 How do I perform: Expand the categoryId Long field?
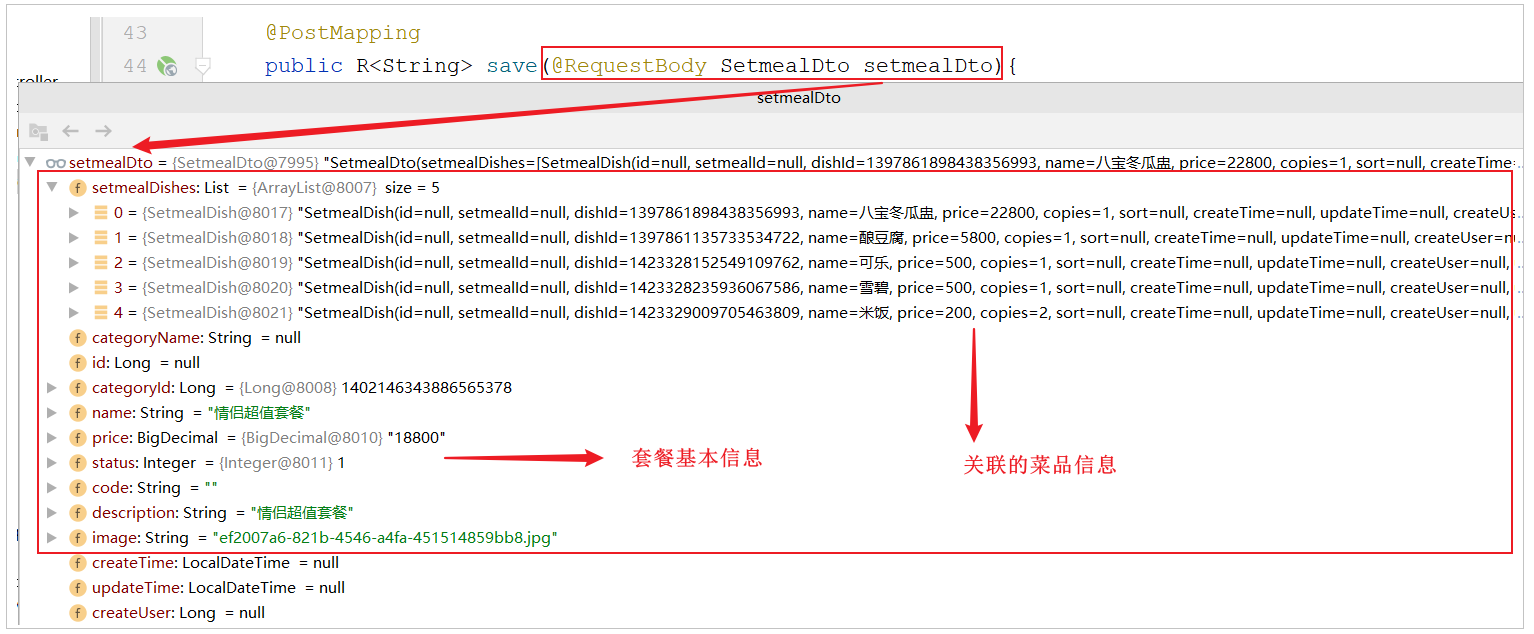tap(53, 388)
